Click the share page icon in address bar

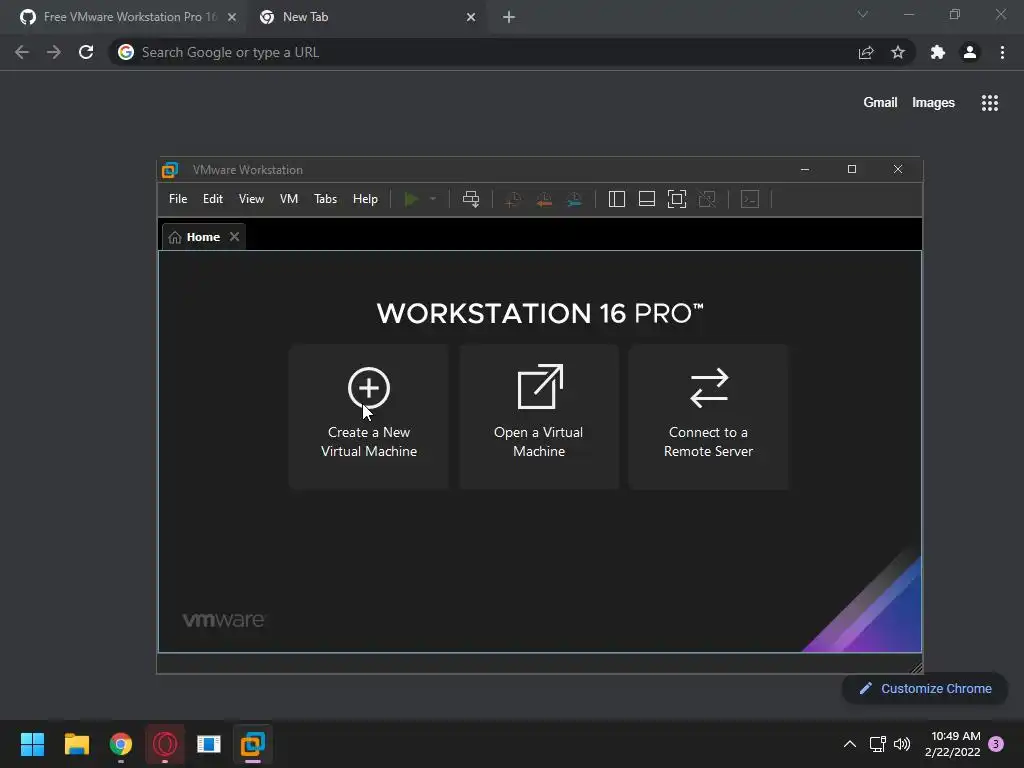866,52
